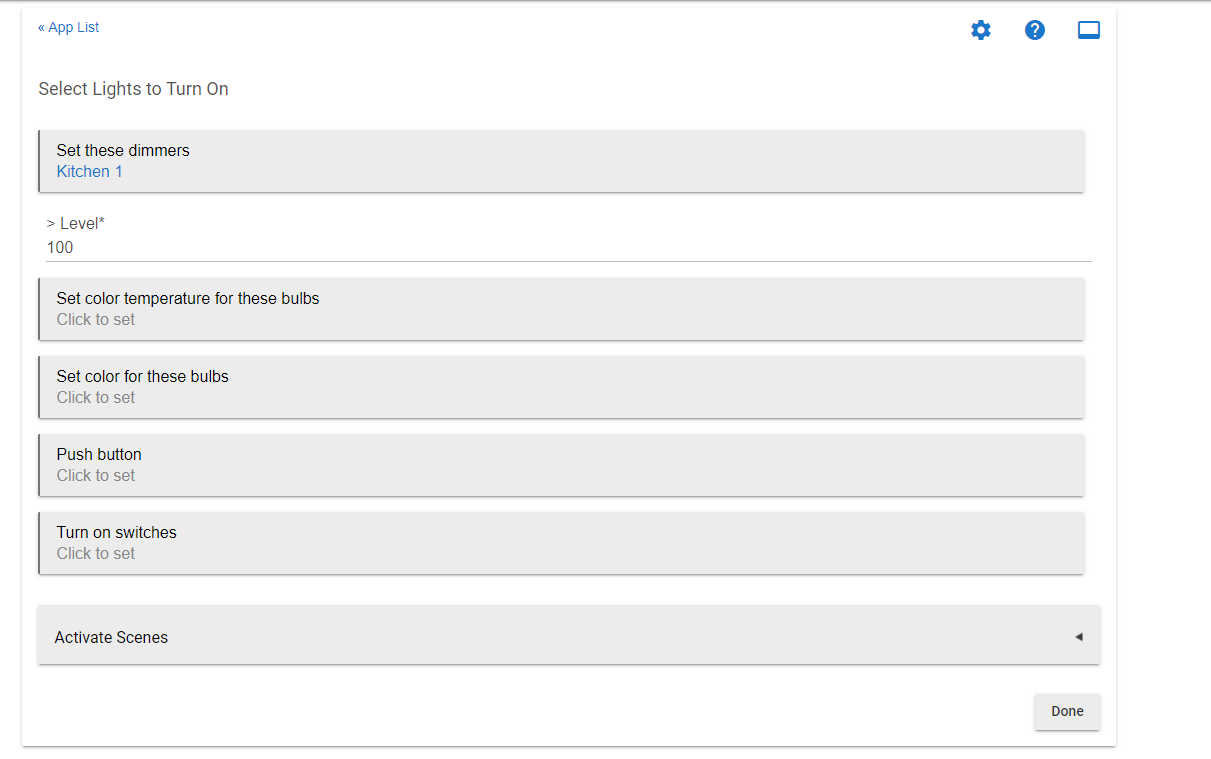Click the Kitchen 1 device name
1211x759 pixels.
coord(89,171)
